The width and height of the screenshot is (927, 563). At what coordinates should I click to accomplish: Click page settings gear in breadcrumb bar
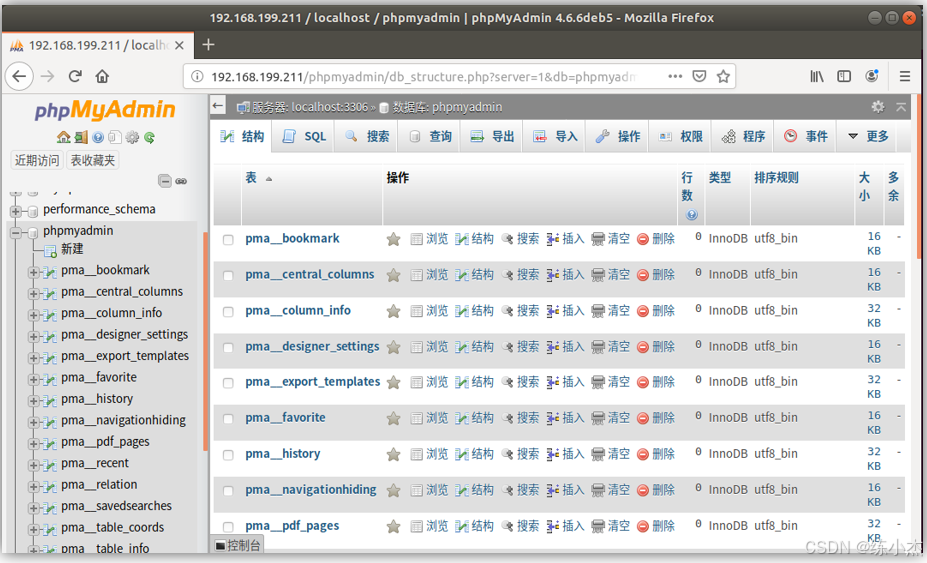878,106
